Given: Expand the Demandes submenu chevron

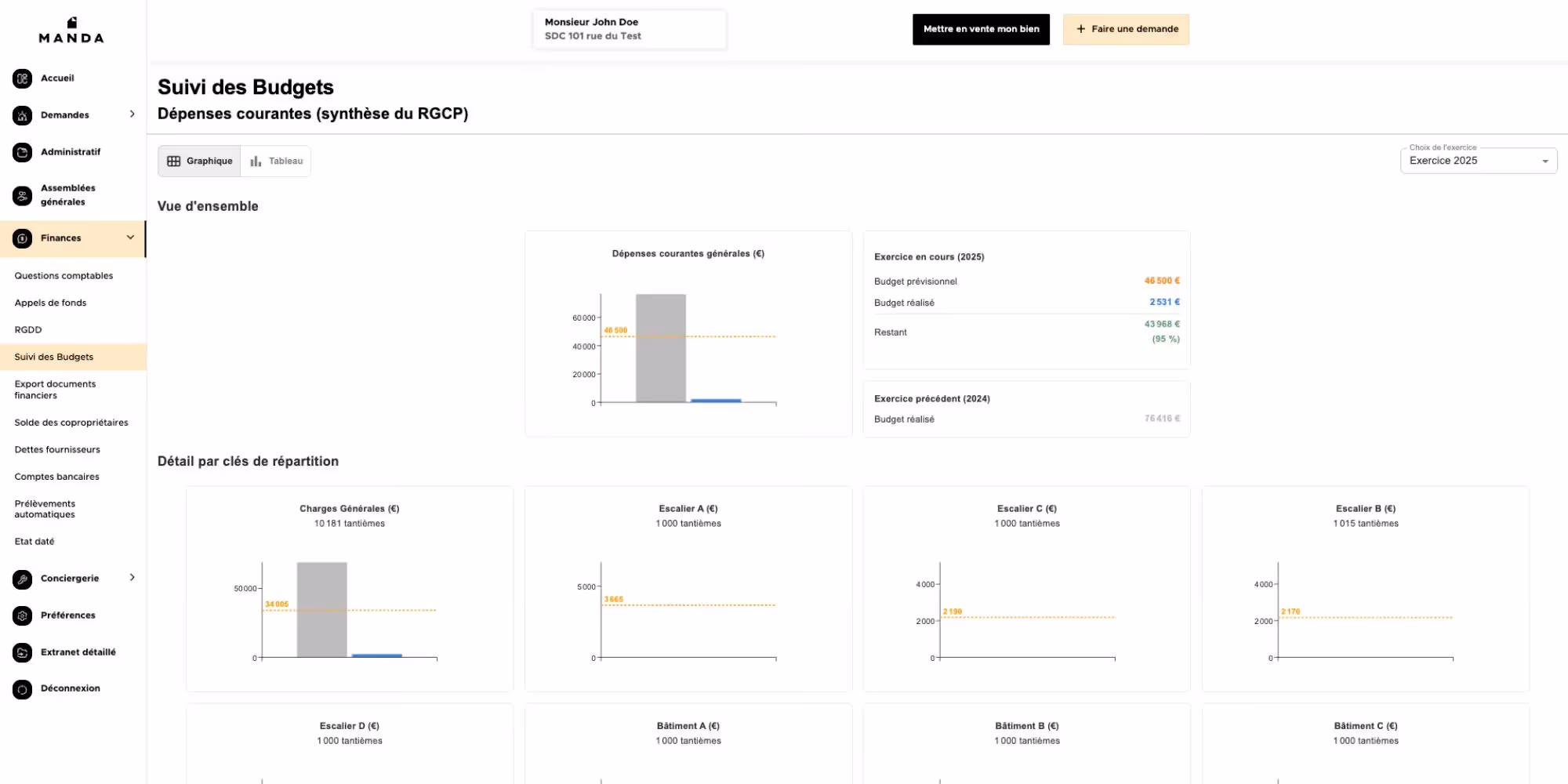Looking at the screenshot, I should coord(132,114).
